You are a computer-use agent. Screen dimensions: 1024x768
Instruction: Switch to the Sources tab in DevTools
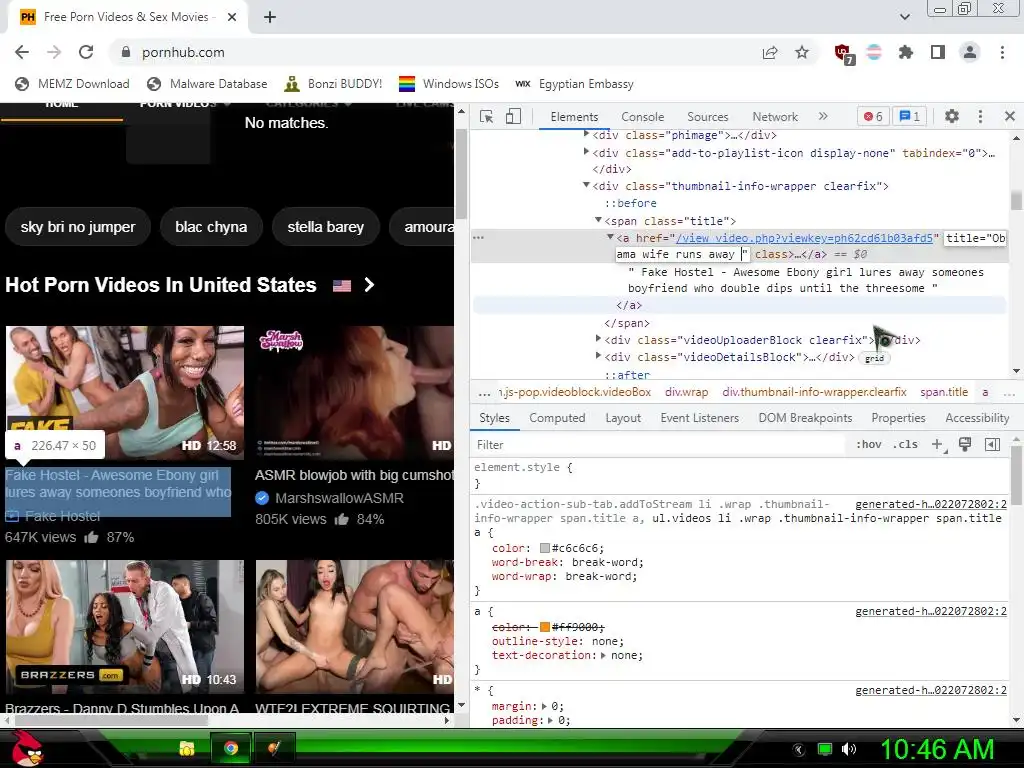pyautogui.click(x=707, y=117)
